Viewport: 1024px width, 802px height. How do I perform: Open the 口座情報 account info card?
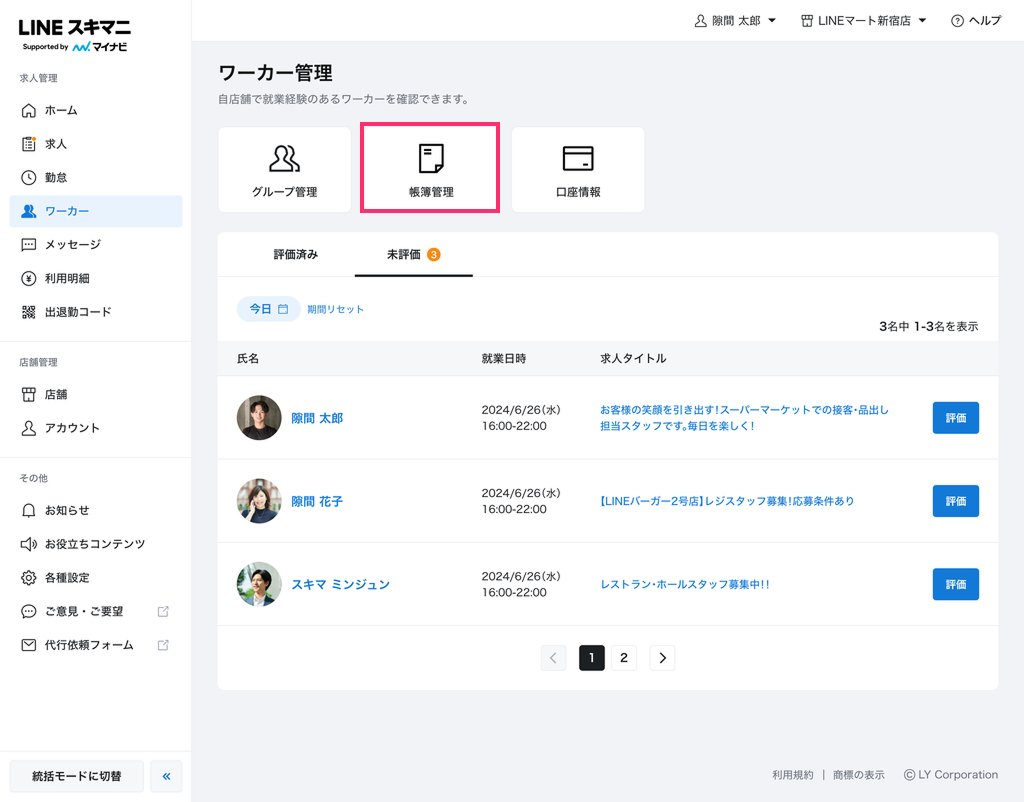point(578,169)
